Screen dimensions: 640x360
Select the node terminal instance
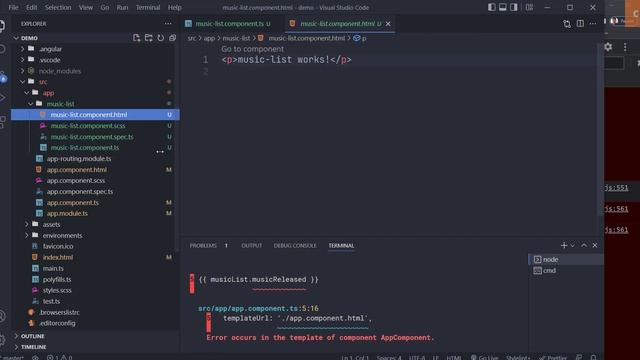tap(566, 260)
